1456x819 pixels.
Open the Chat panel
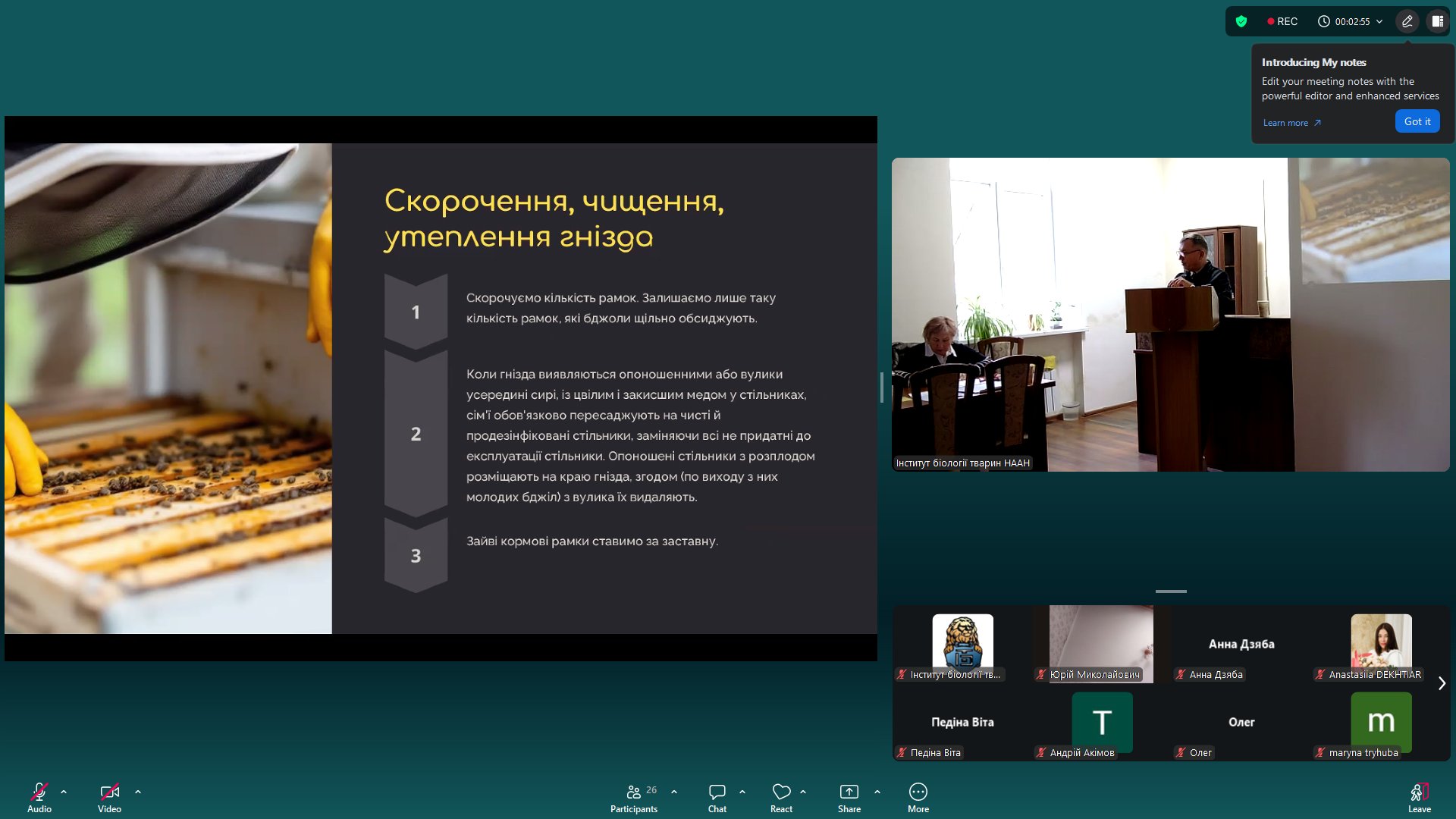717,792
